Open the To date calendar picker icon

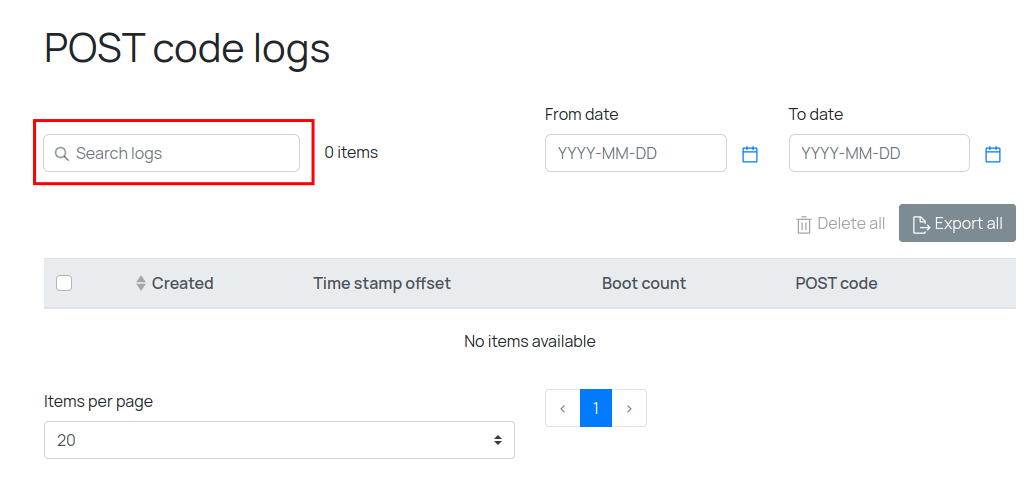tap(993, 154)
